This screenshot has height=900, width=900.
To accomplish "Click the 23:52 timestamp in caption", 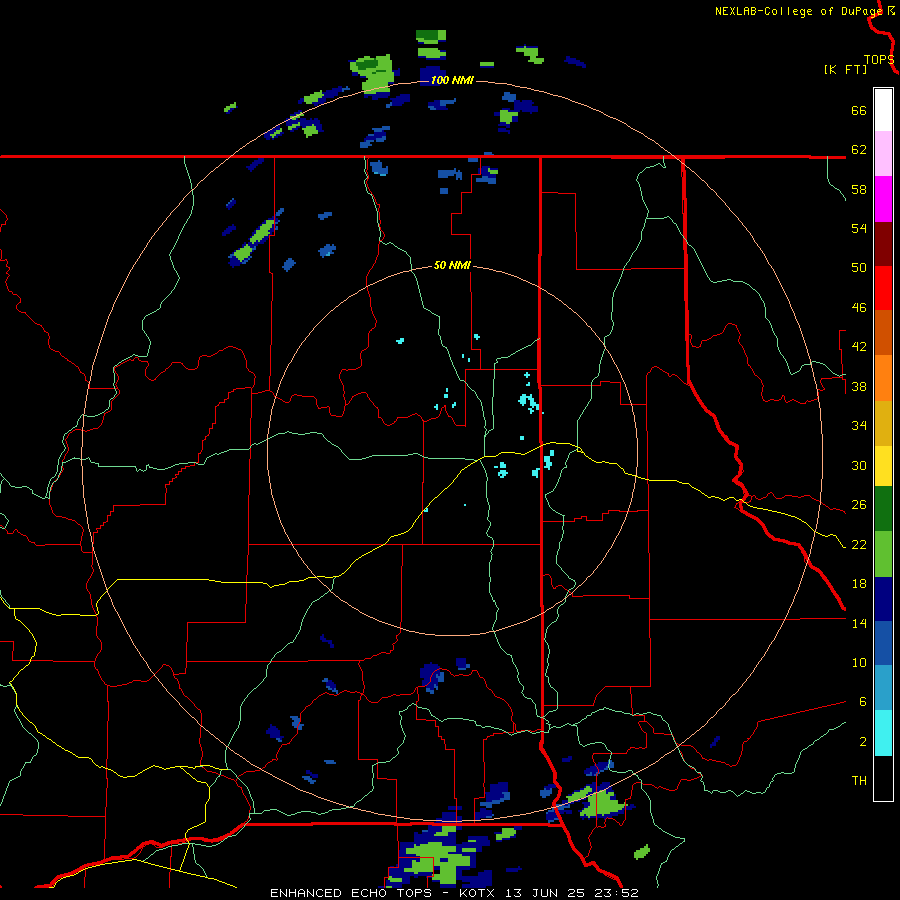I will [617, 893].
